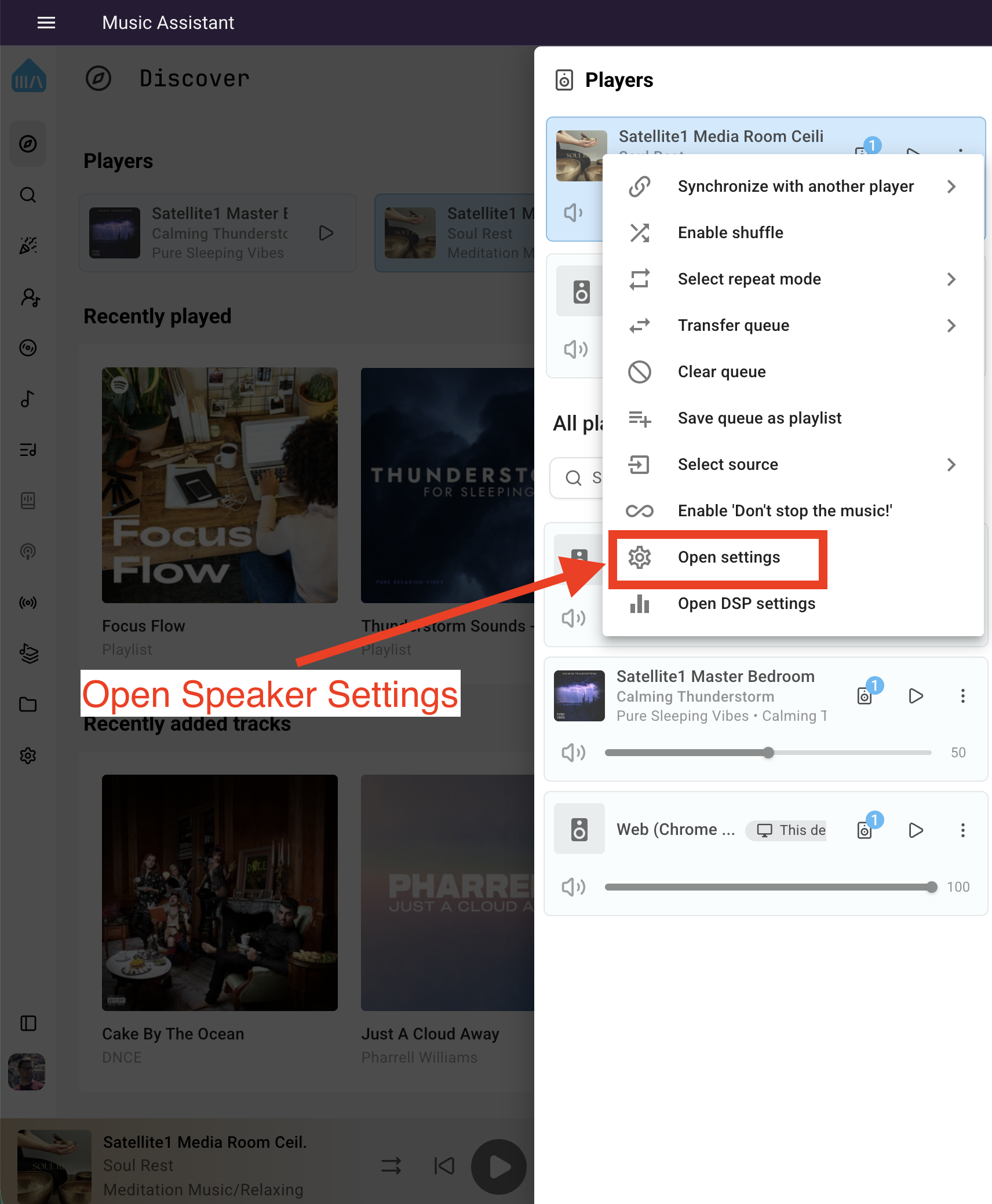Open the Just A Cloud Away track cover

[x=448, y=893]
